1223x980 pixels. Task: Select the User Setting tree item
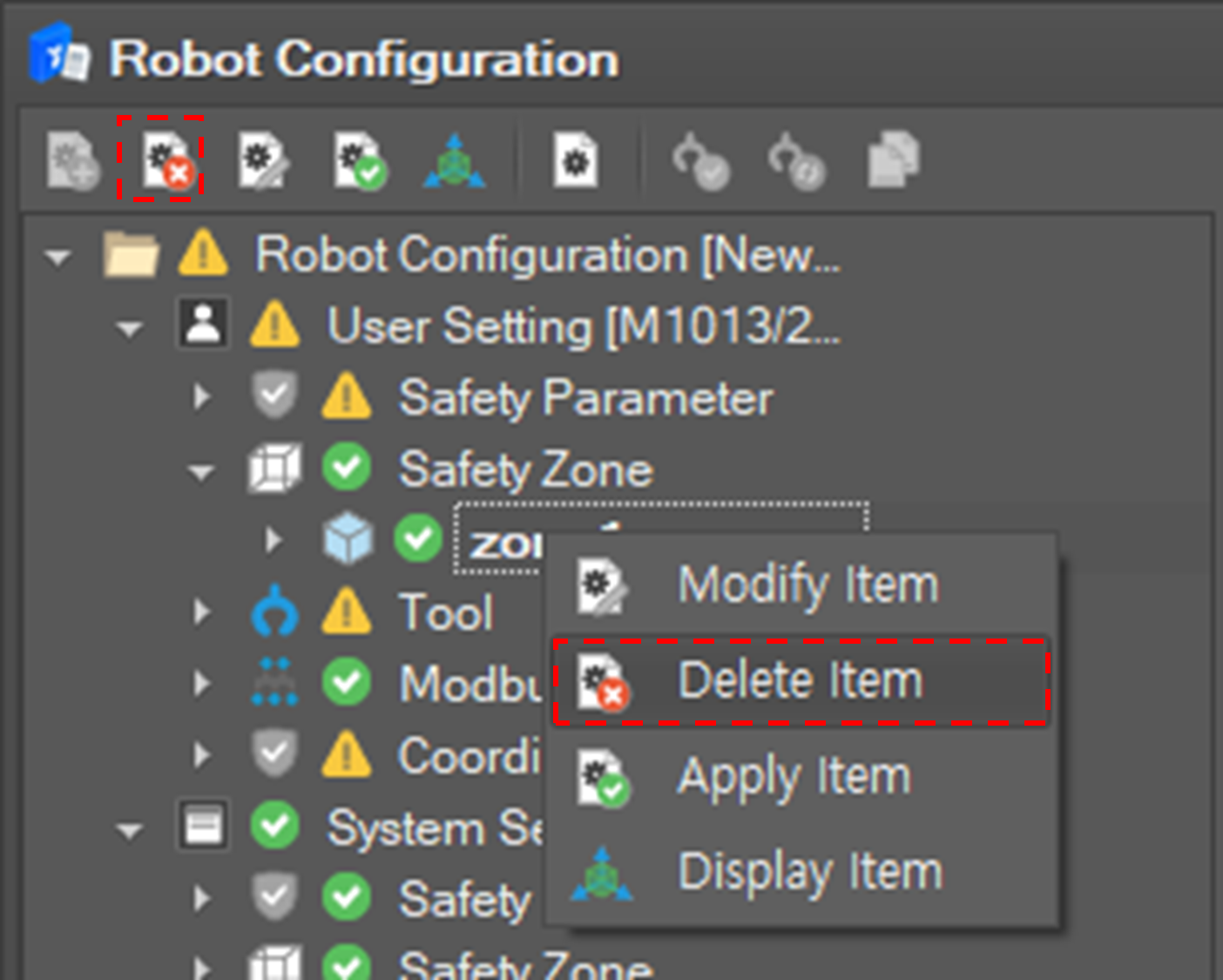pyautogui.click(x=582, y=328)
